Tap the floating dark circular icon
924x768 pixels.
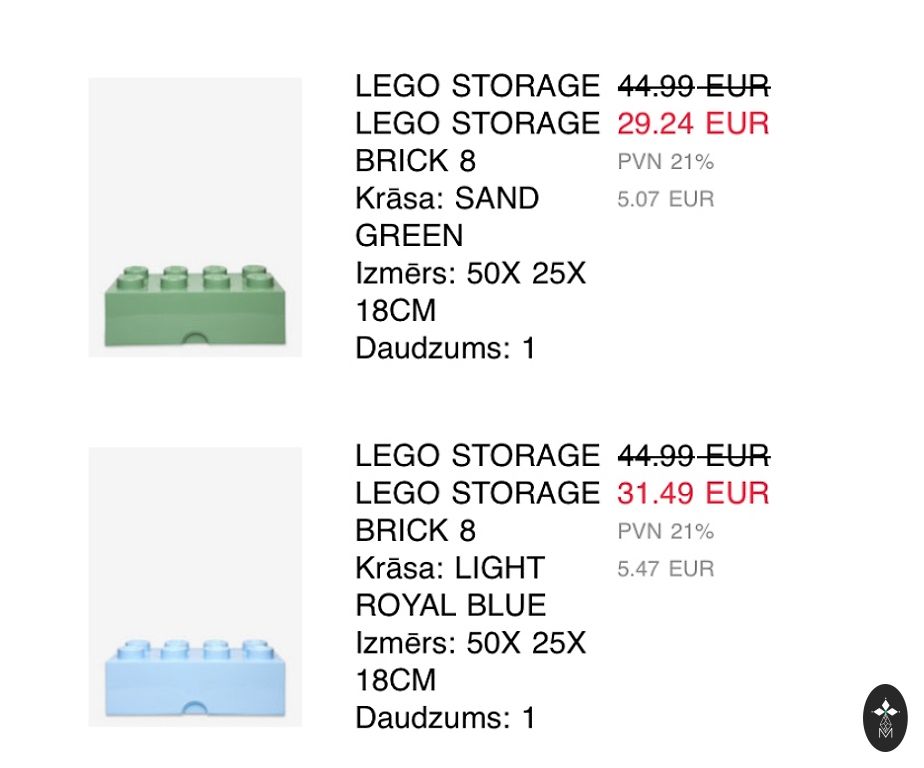tap(885, 717)
